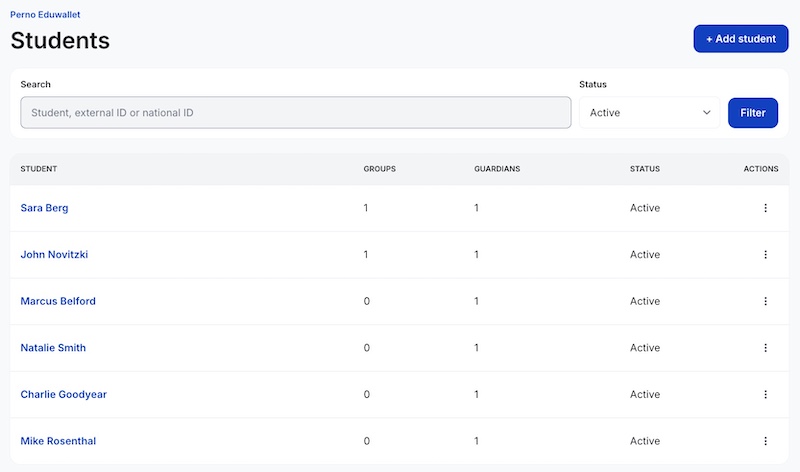Click the GUARDIANS column header
The width and height of the screenshot is (800, 472).
[497, 169]
